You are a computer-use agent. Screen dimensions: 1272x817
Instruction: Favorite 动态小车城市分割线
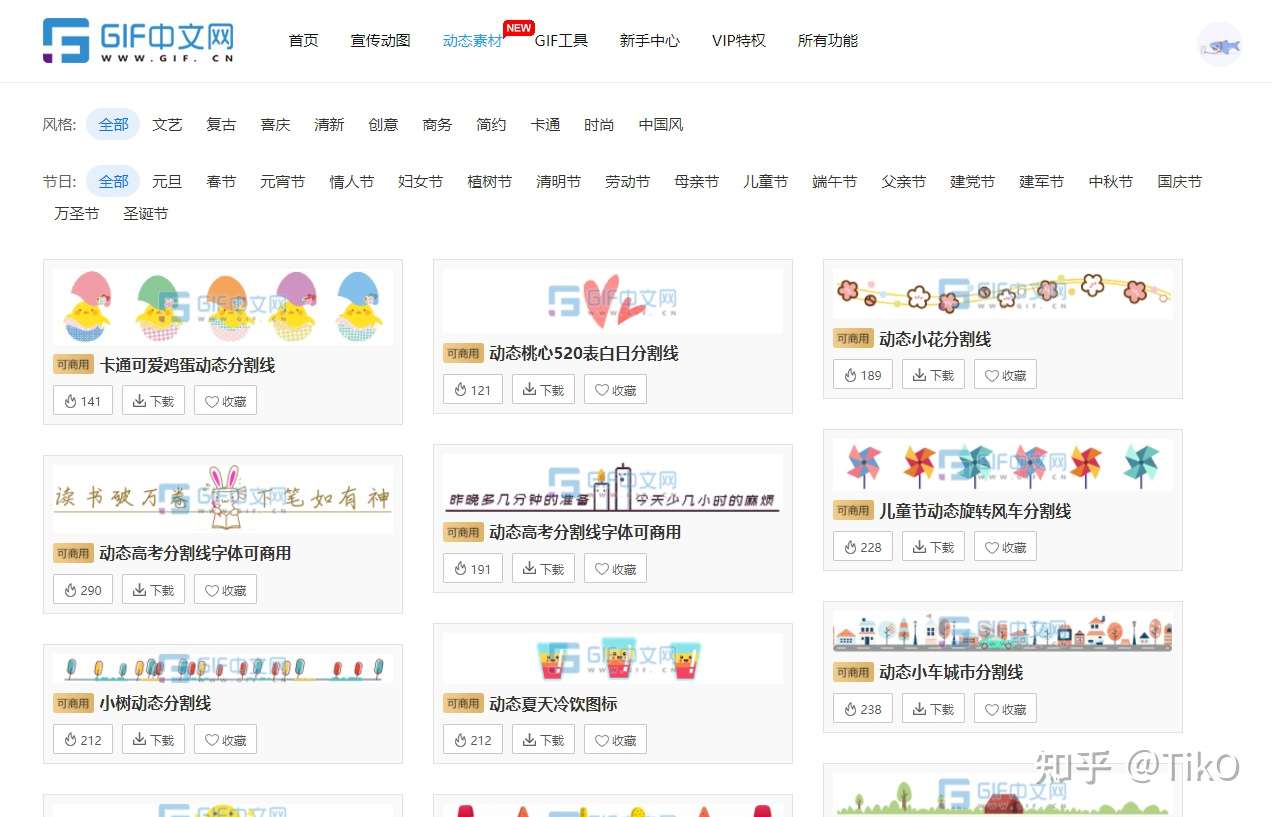1004,708
